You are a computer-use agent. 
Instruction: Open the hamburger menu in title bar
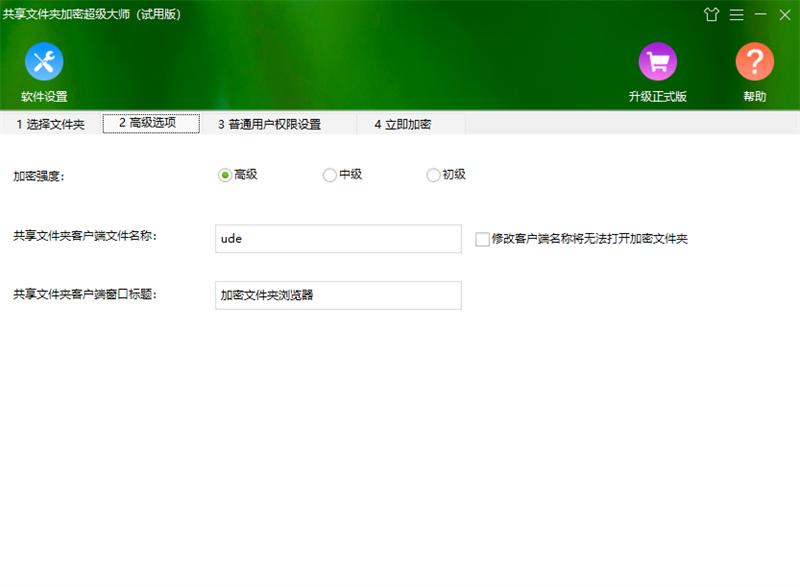(736, 15)
